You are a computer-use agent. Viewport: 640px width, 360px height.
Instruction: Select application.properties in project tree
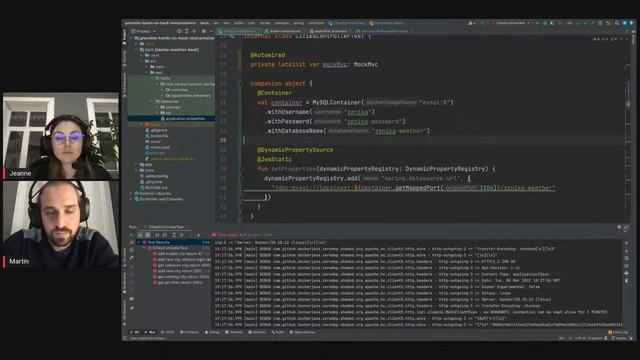(184, 118)
